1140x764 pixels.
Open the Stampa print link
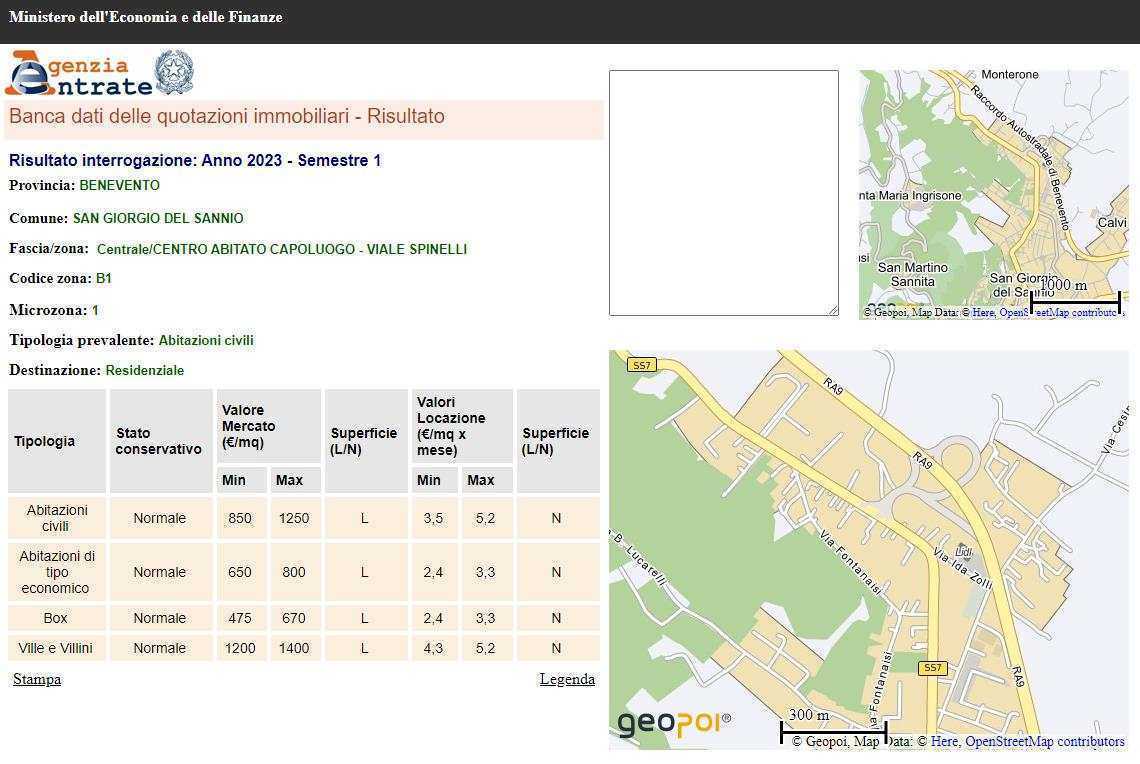(37, 679)
